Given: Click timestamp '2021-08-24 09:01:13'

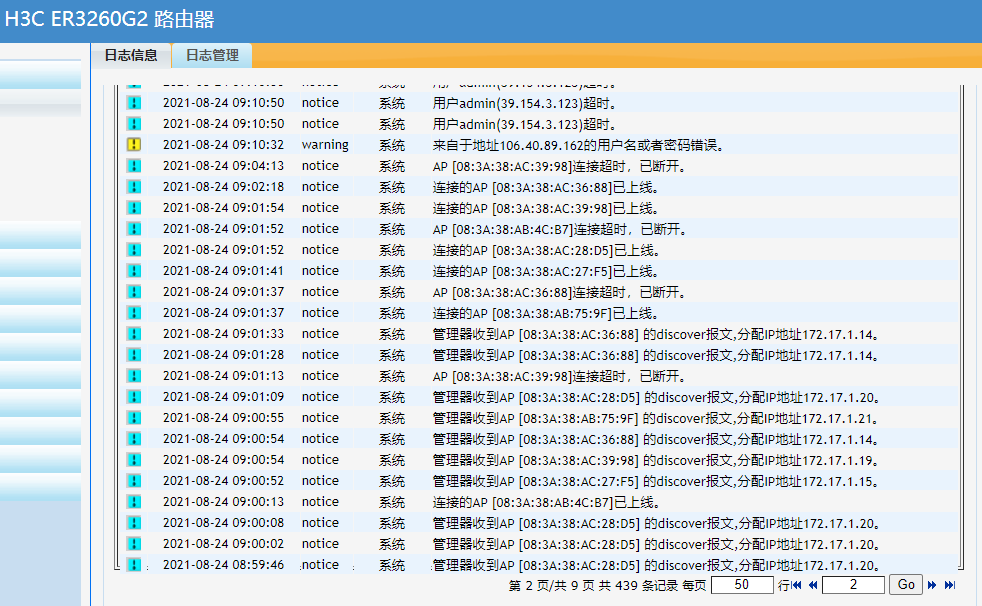Looking at the screenshot, I should click(x=224, y=376).
